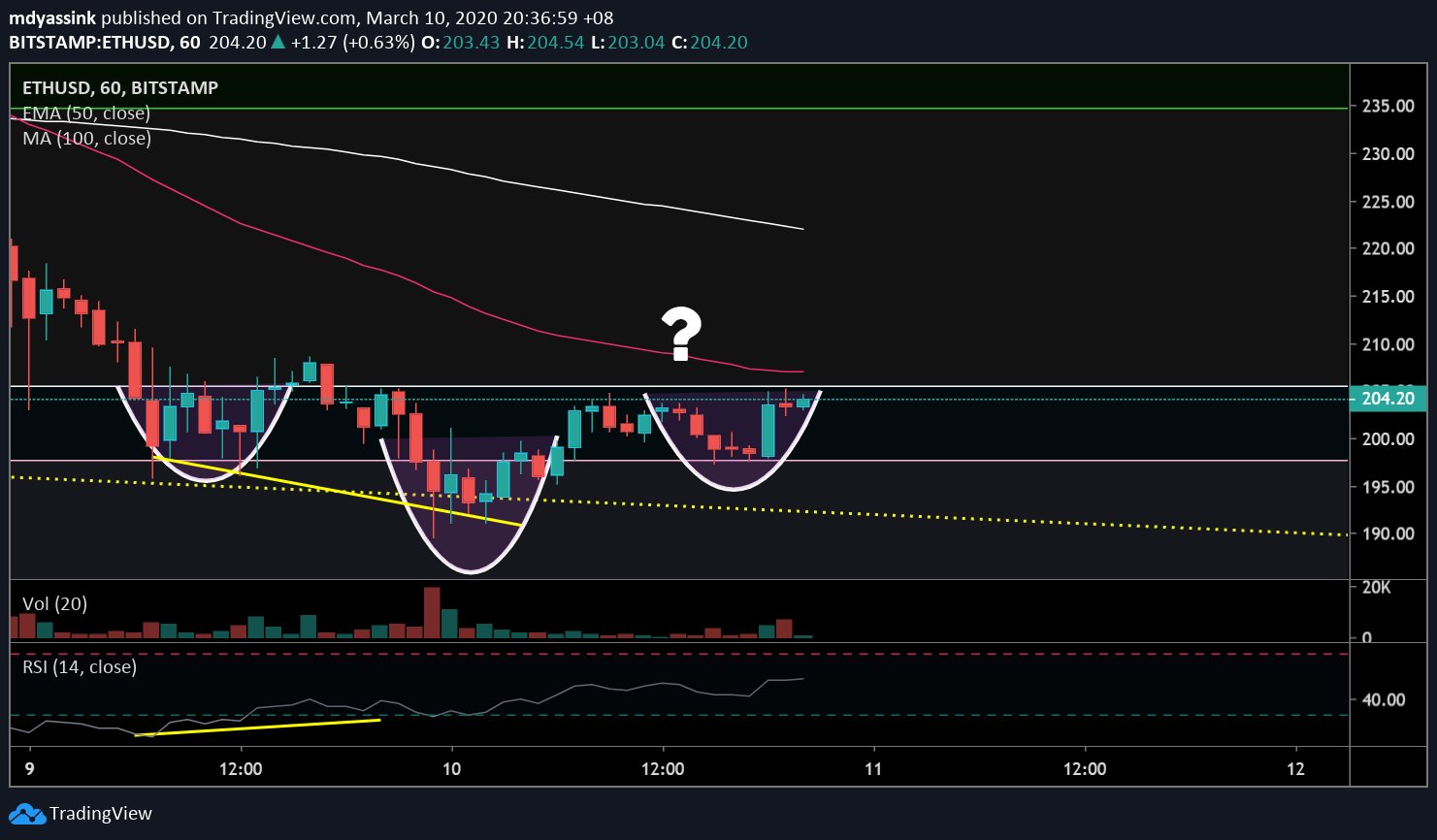Viewport: 1437px width, 840px height.
Task: Click the 12:00 label between 11 and 12
Action: 1085,769
